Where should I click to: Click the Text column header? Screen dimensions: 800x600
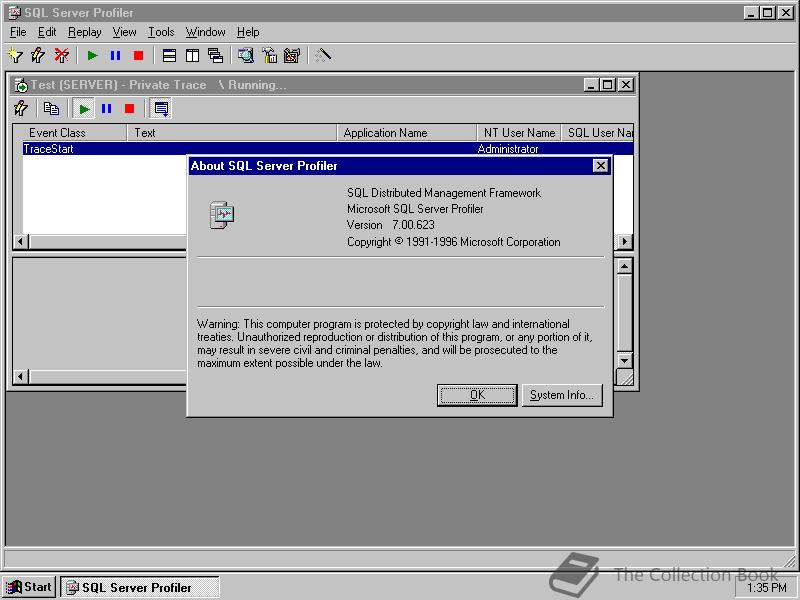232,133
